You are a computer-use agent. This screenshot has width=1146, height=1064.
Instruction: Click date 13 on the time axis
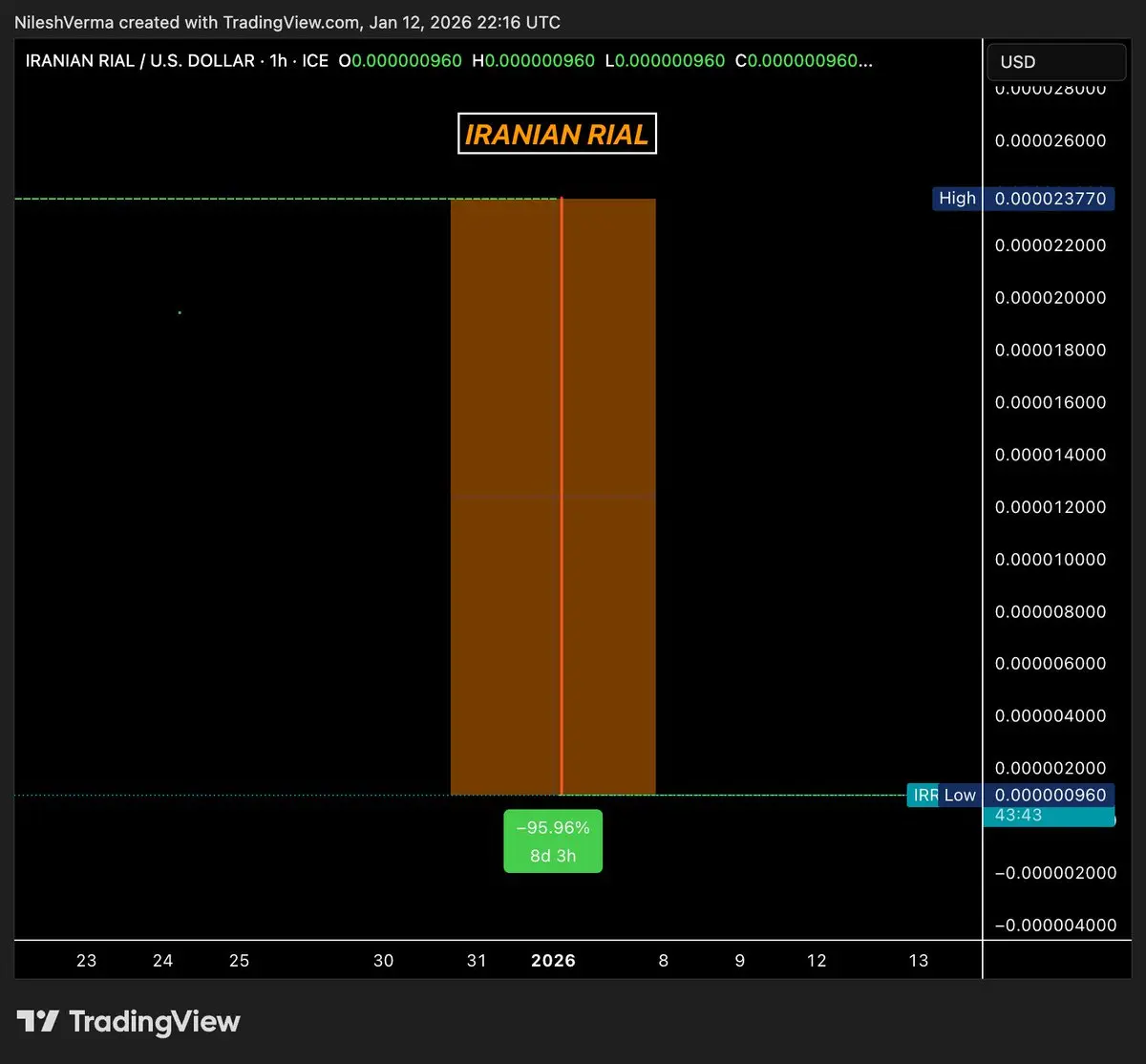(x=918, y=961)
